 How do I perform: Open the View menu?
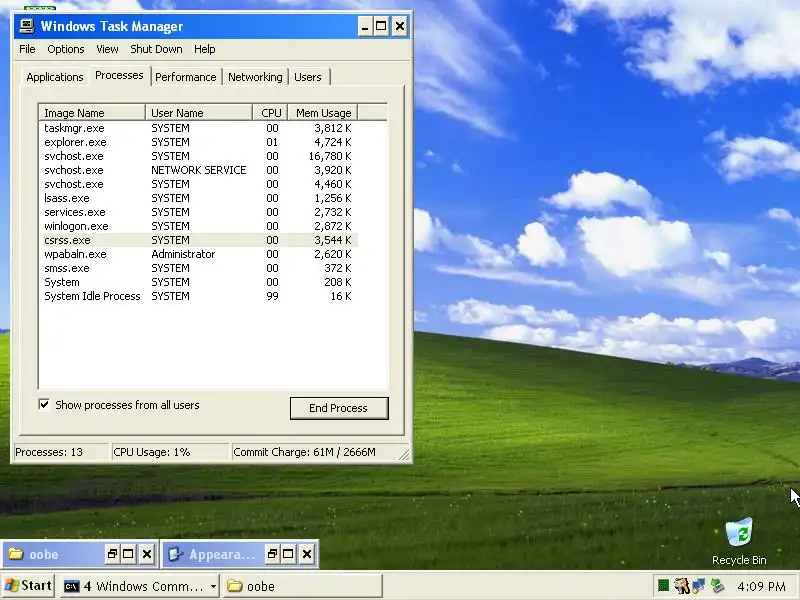click(107, 49)
